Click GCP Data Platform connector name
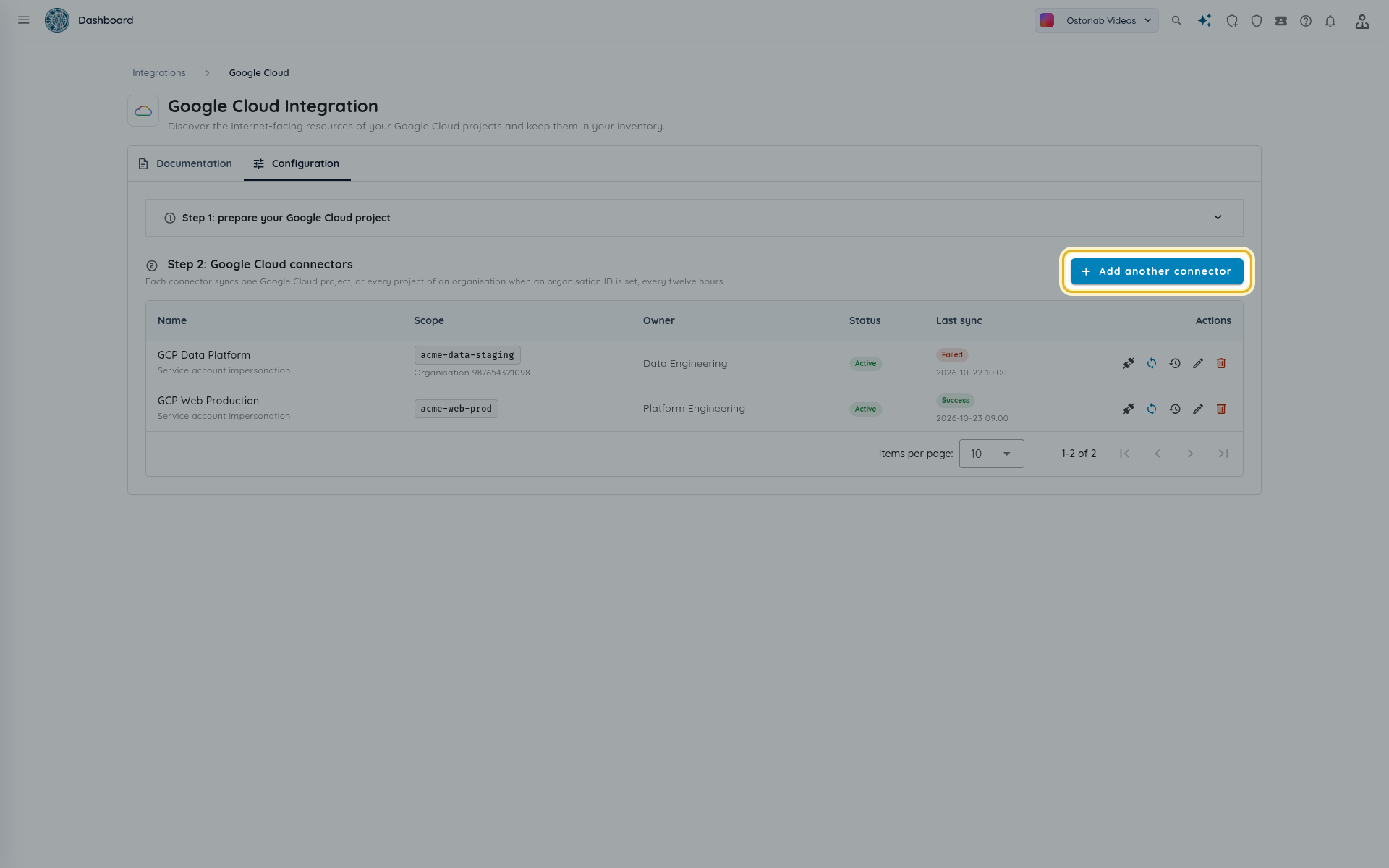The height and width of the screenshot is (868, 1389). (x=204, y=355)
